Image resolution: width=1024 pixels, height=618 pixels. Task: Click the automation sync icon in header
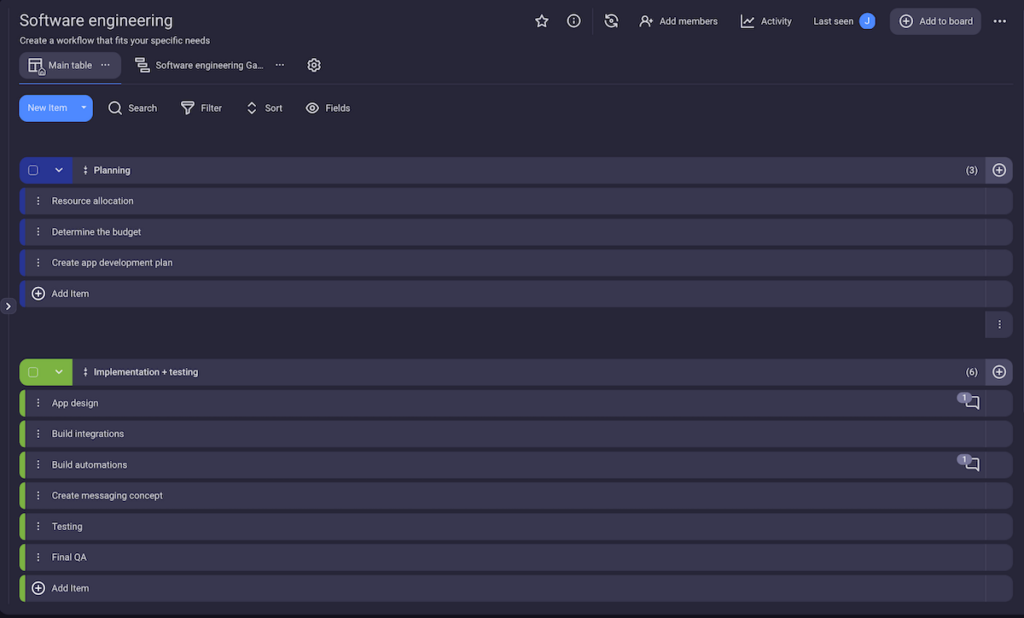[611, 21]
